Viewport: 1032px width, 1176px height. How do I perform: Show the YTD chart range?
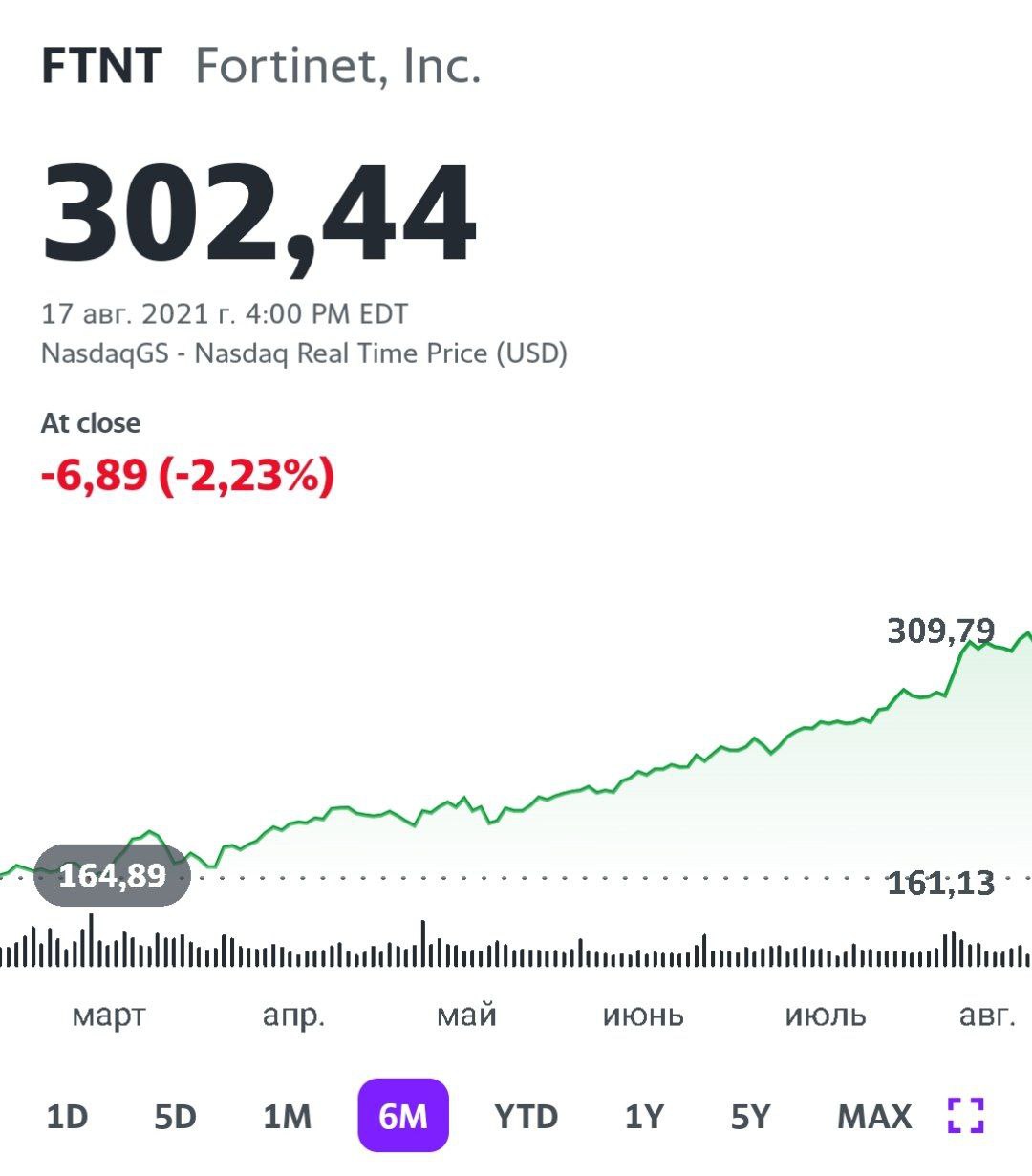(x=526, y=1116)
